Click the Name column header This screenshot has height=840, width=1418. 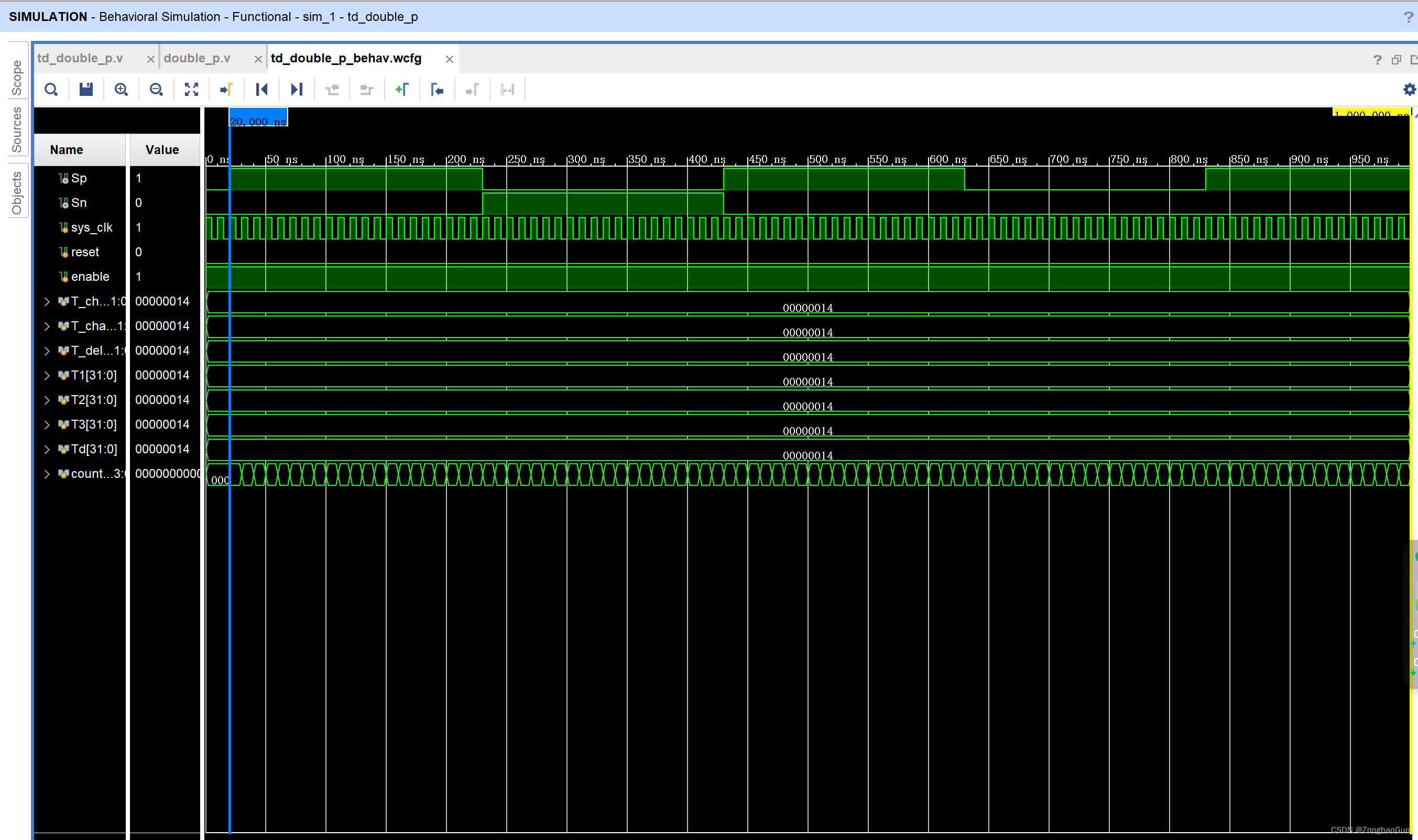pyautogui.click(x=80, y=150)
